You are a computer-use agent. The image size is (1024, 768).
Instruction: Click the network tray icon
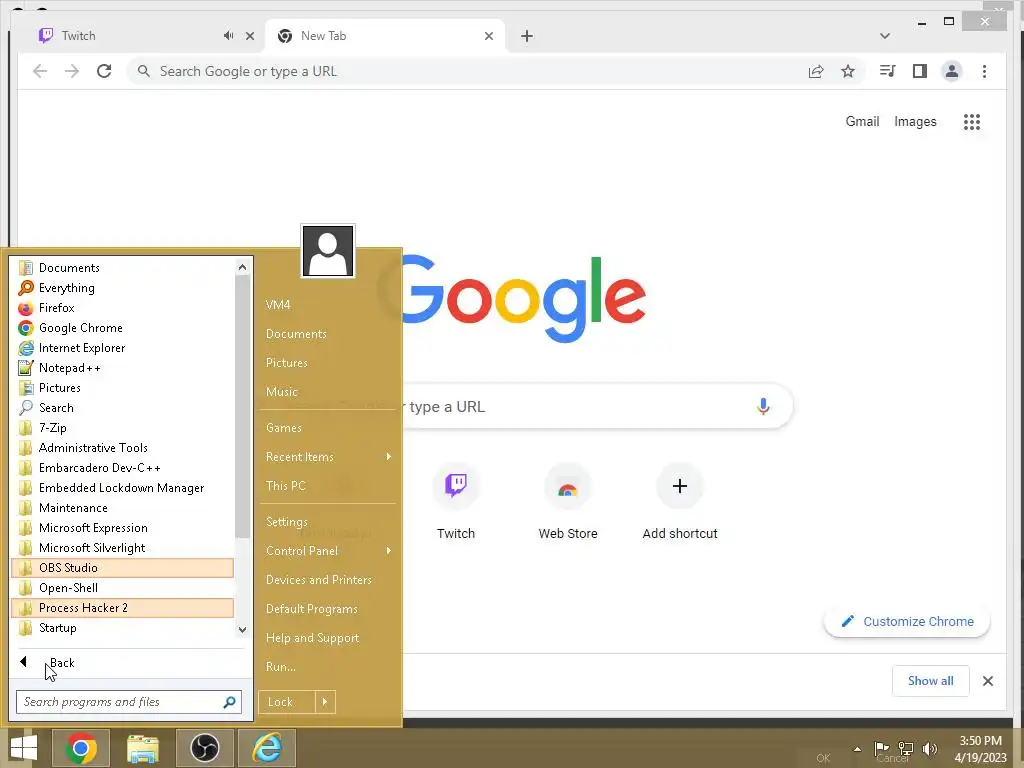(906, 748)
